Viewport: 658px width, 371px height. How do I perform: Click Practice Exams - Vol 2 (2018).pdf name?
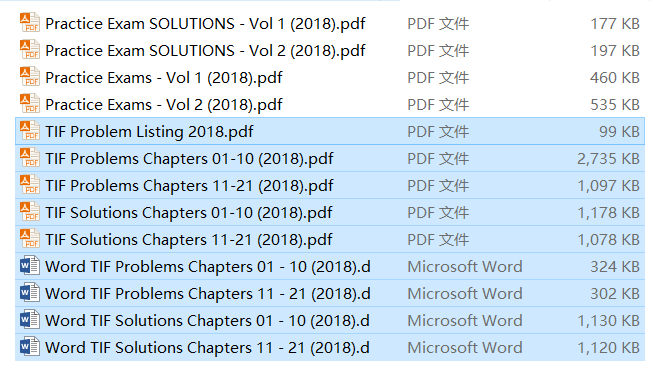pos(164,105)
